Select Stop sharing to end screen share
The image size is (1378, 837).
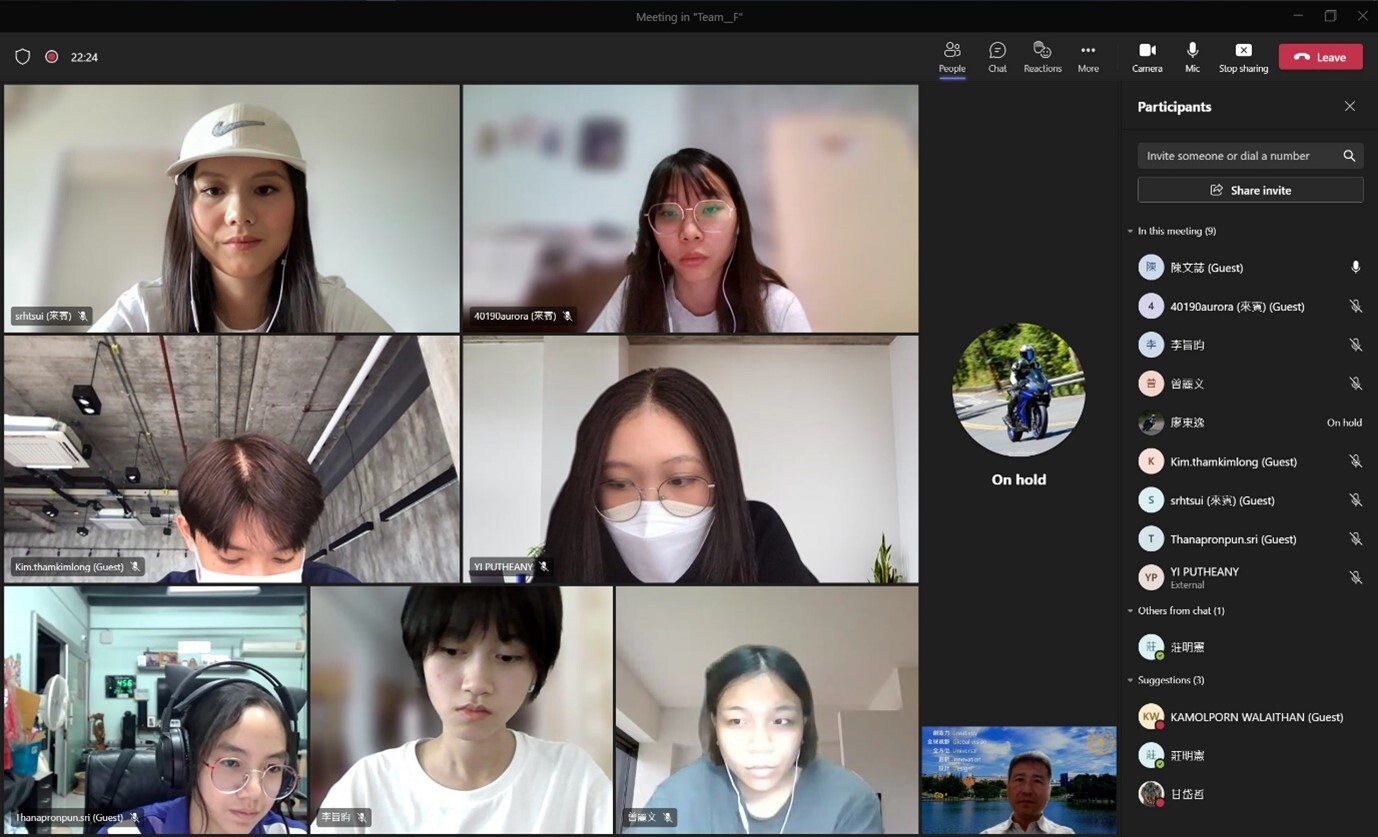pyautogui.click(x=1243, y=56)
